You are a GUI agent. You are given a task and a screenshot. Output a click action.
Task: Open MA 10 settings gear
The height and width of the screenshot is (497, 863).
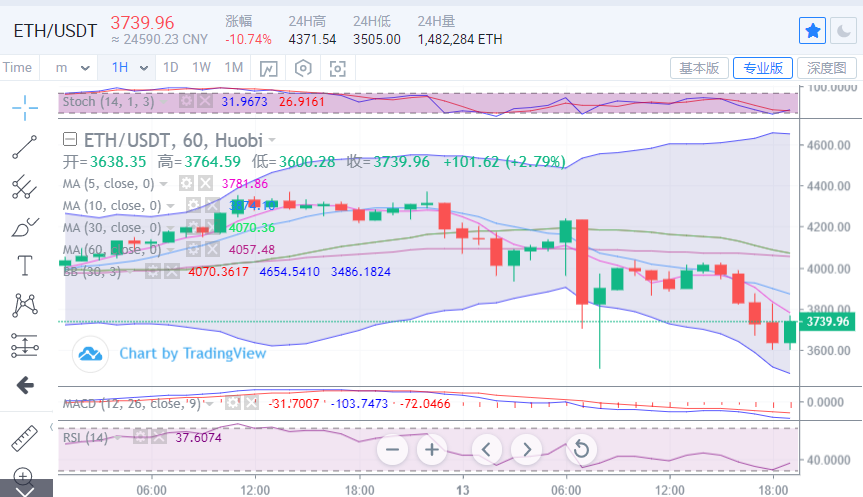tap(193, 205)
